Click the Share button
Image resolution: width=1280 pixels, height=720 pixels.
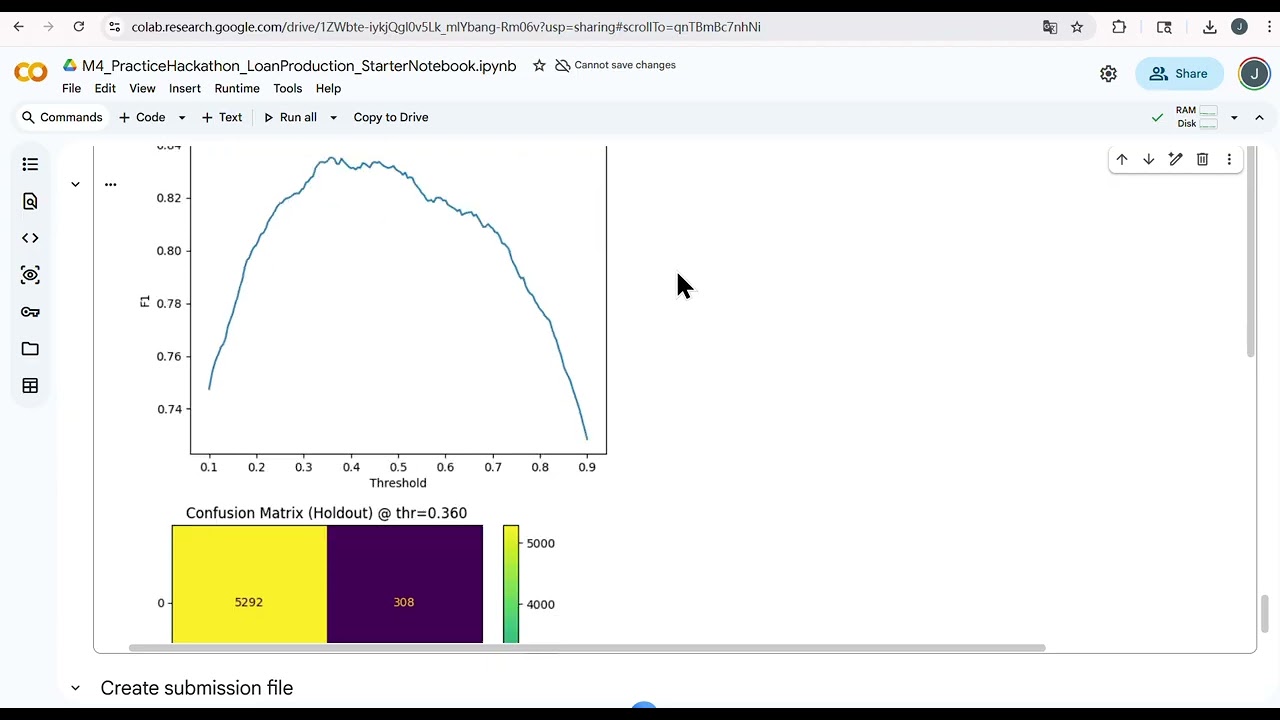pyautogui.click(x=1179, y=74)
